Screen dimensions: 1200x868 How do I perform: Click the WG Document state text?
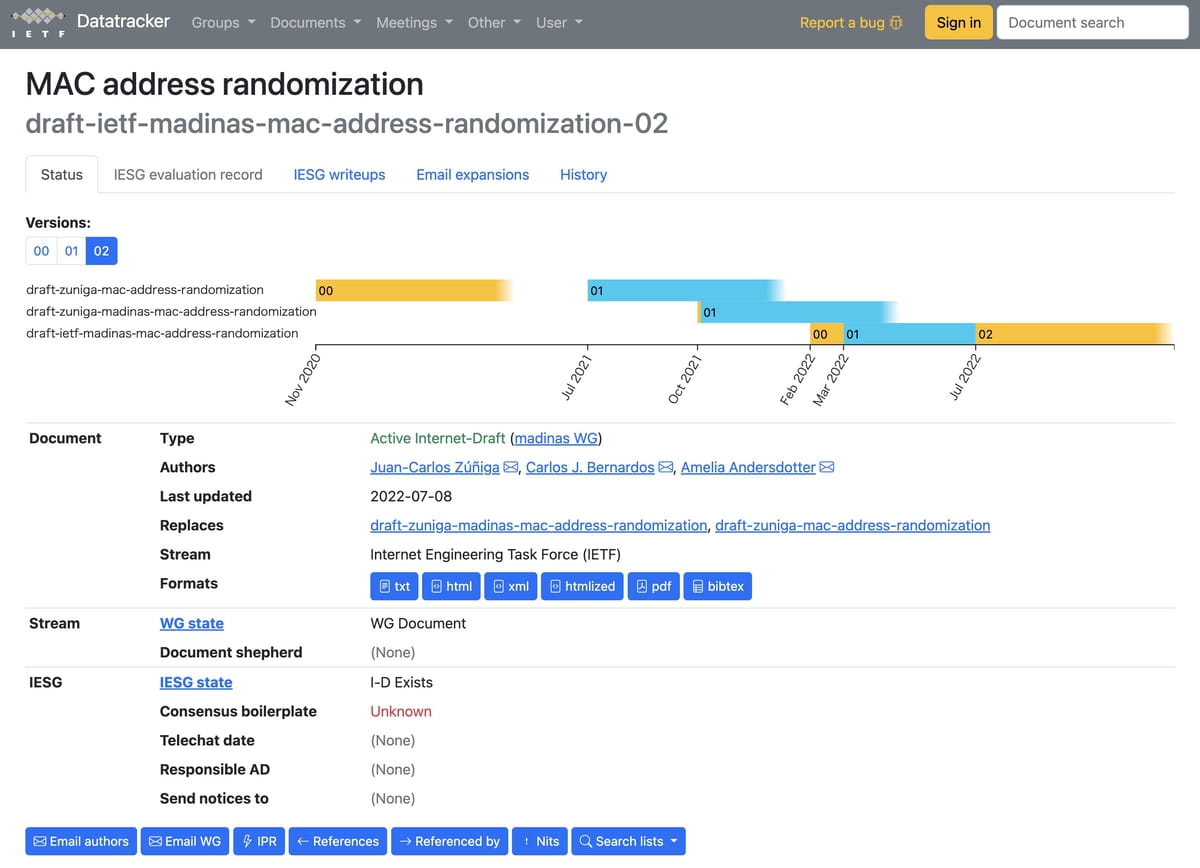[x=418, y=623]
